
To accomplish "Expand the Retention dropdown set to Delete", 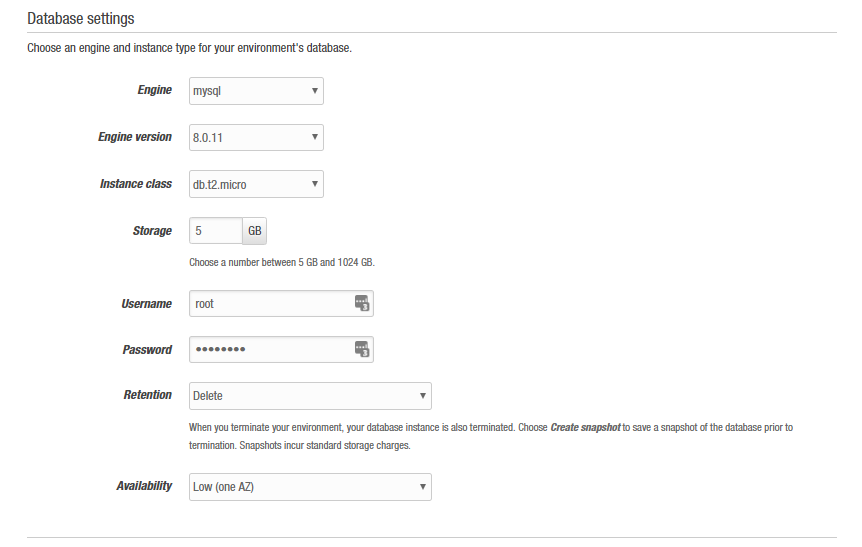I will click(x=310, y=396).
